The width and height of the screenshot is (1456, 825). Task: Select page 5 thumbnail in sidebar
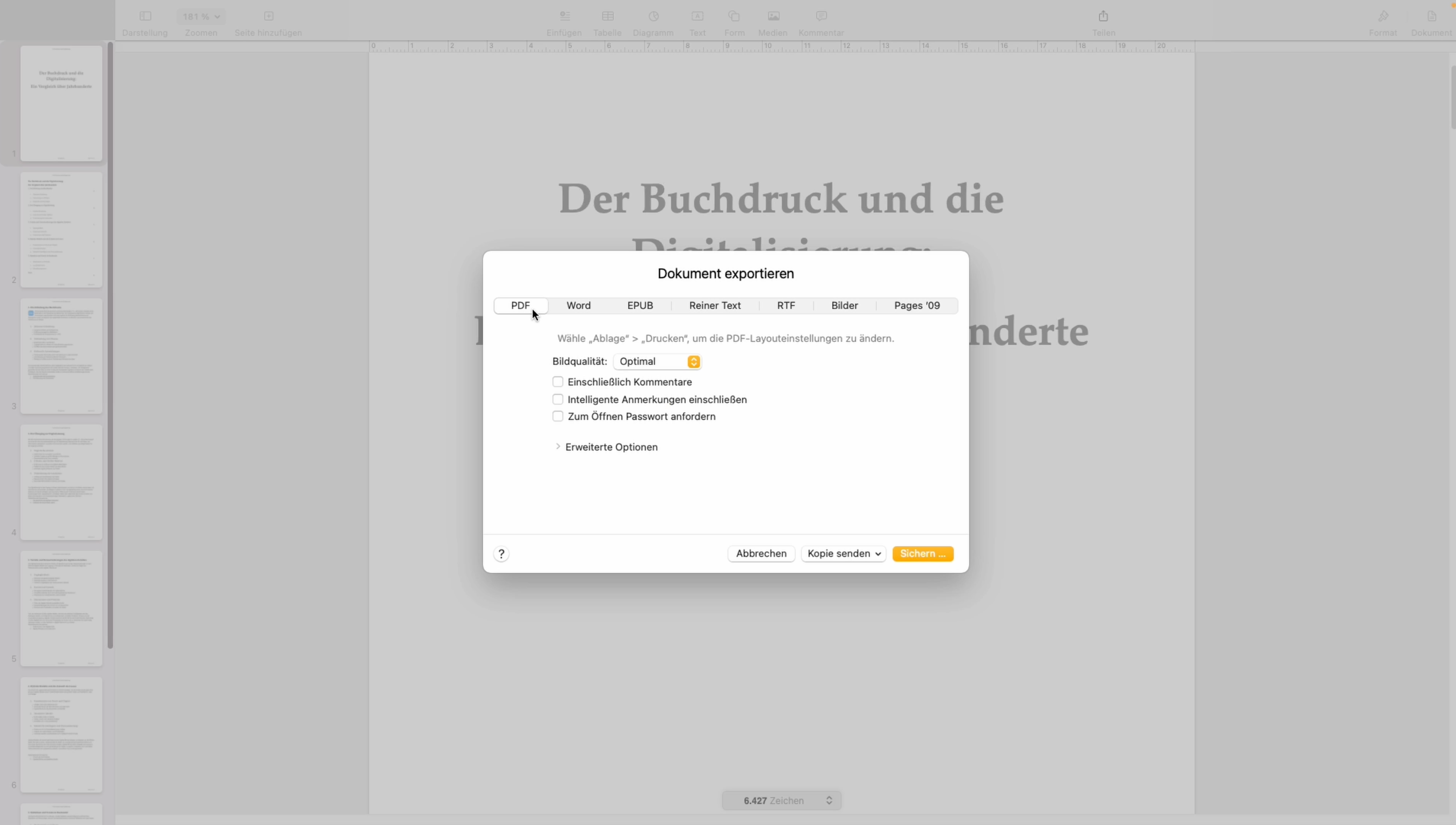[x=61, y=608]
